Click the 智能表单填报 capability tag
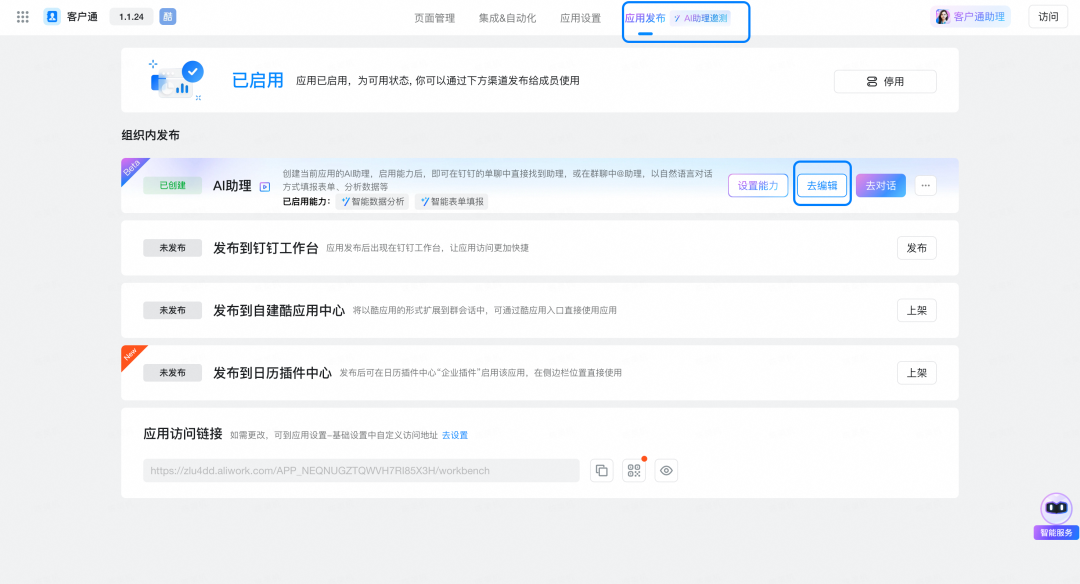The height and width of the screenshot is (584, 1080). click(452, 202)
